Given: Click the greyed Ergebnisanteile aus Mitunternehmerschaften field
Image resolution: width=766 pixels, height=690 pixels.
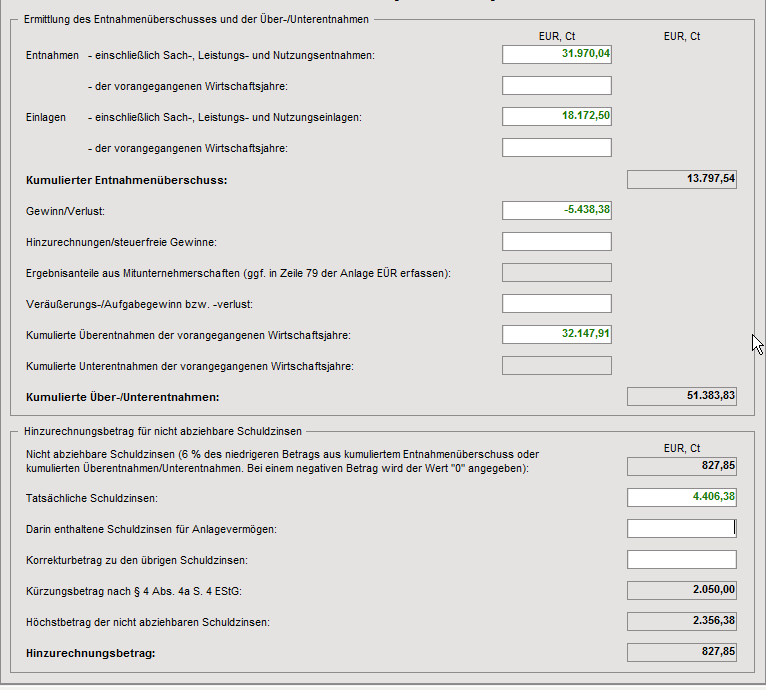Looking at the screenshot, I should coord(556,272).
